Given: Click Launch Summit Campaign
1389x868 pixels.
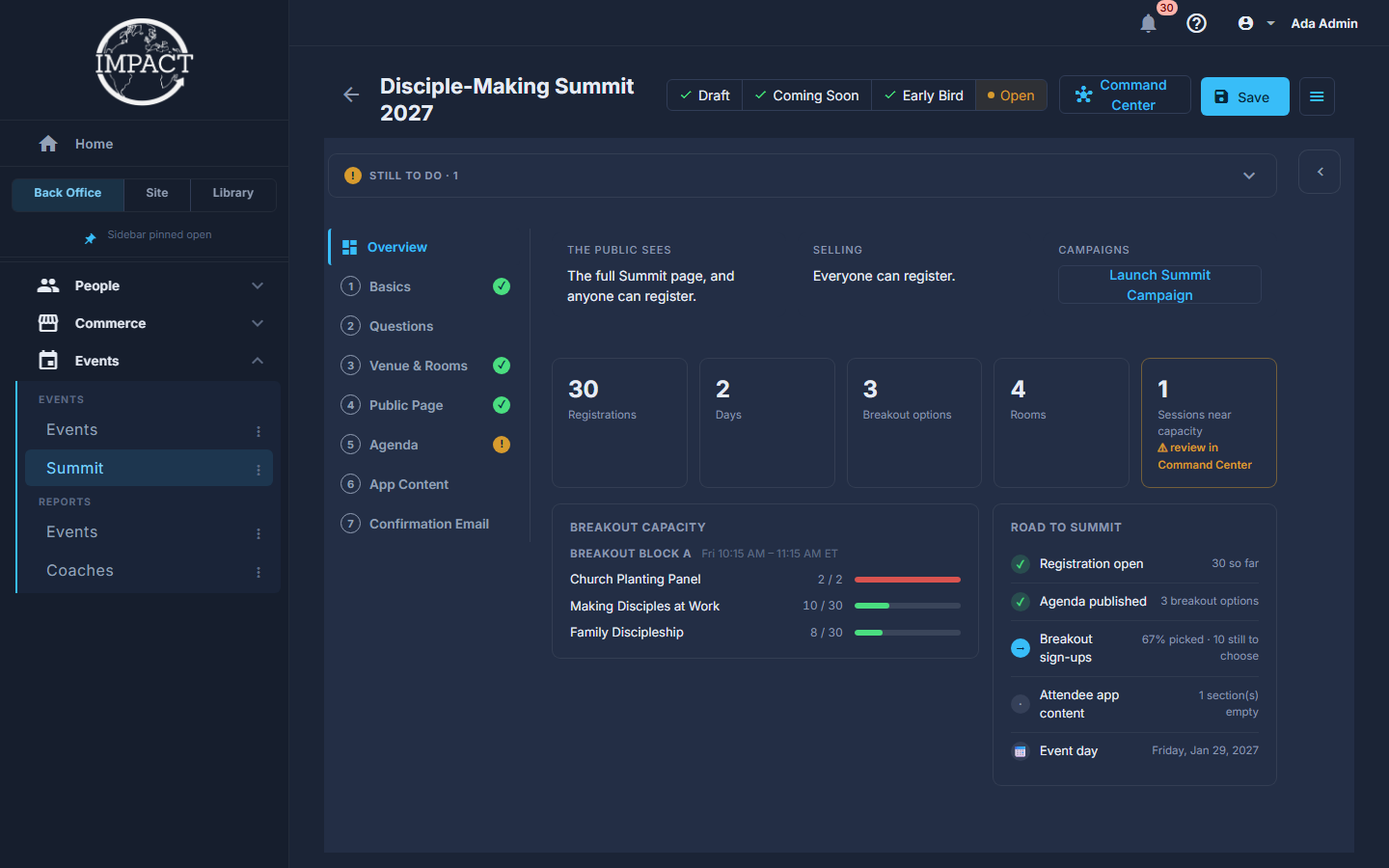Looking at the screenshot, I should [x=1159, y=285].
